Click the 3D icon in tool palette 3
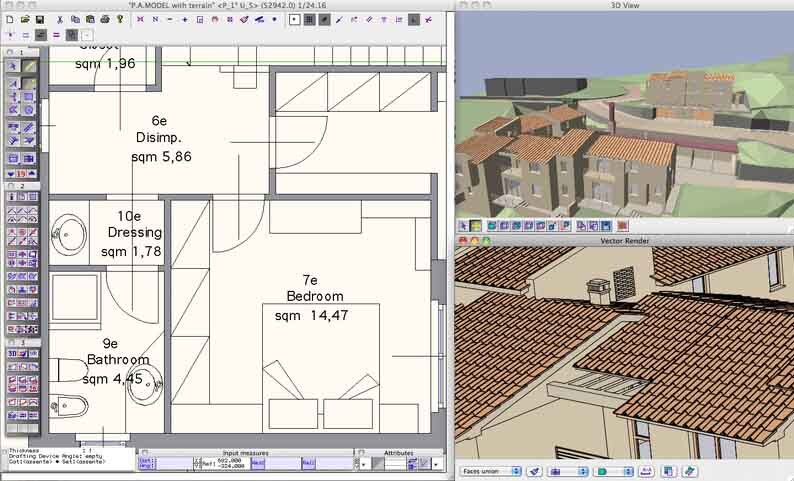This screenshot has height=481, width=794. point(13,354)
